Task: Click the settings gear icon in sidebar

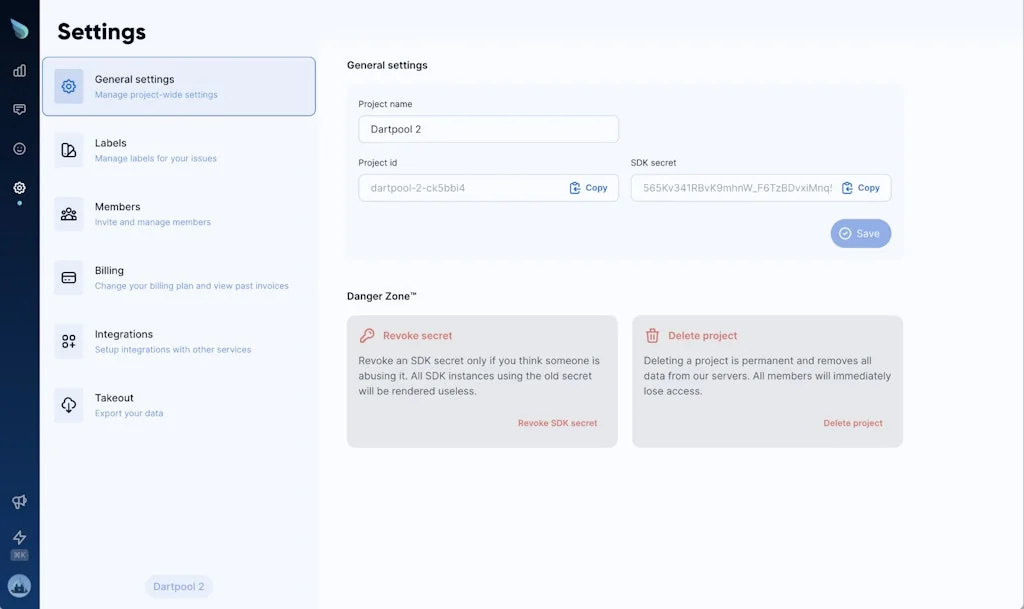Action: pos(18,187)
